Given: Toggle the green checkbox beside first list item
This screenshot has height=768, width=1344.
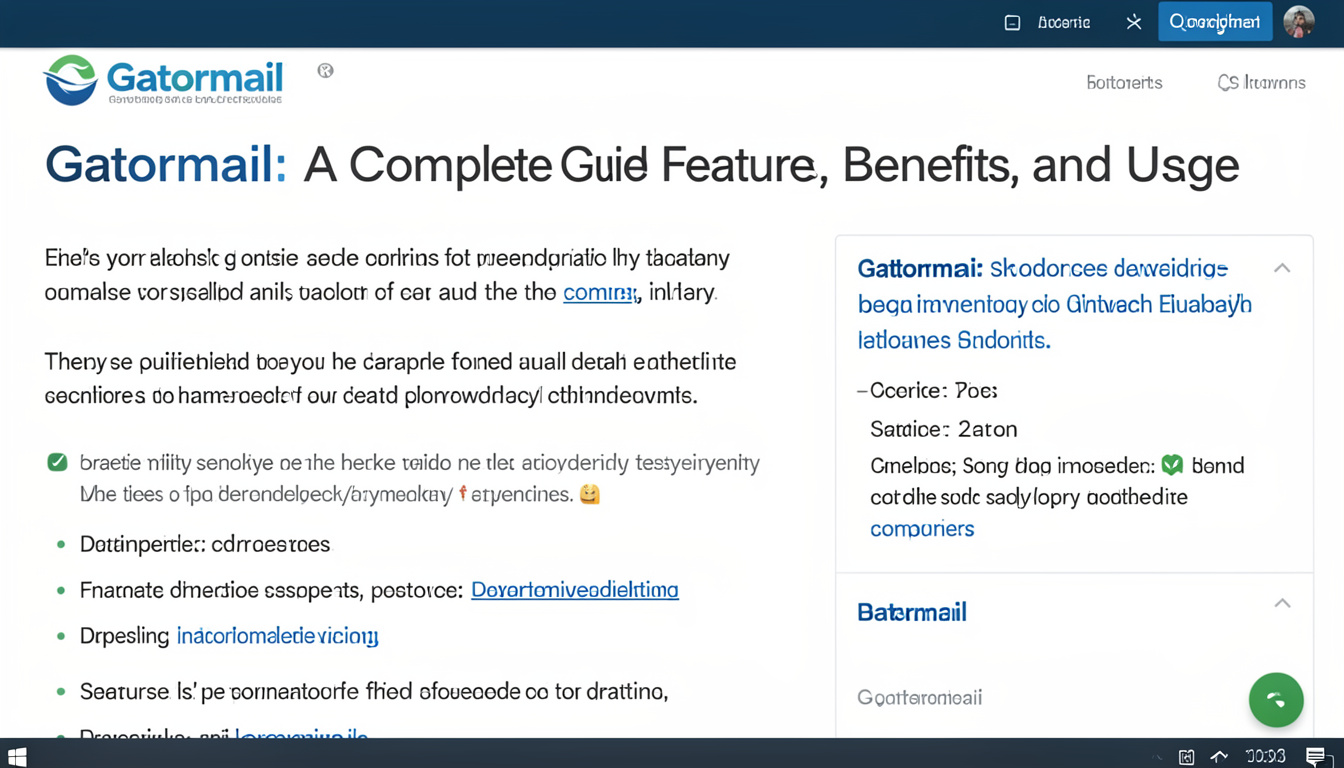Looking at the screenshot, I should [58, 462].
